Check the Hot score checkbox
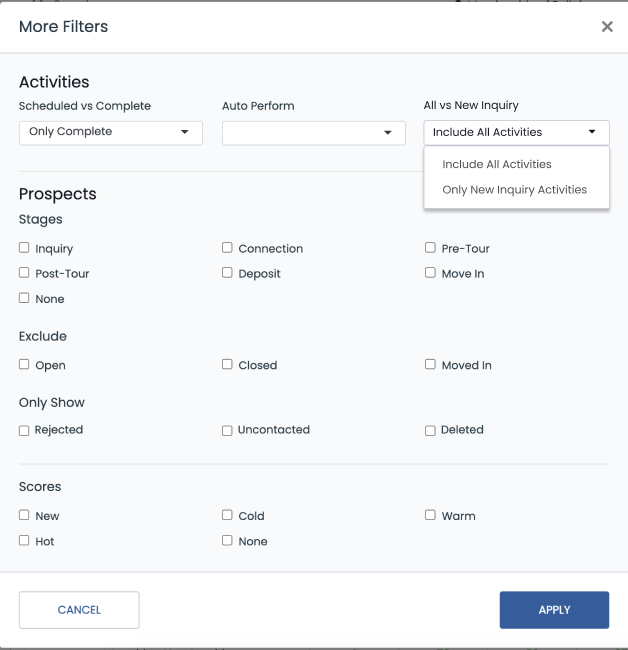The image size is (628, 650). point(24,541)
